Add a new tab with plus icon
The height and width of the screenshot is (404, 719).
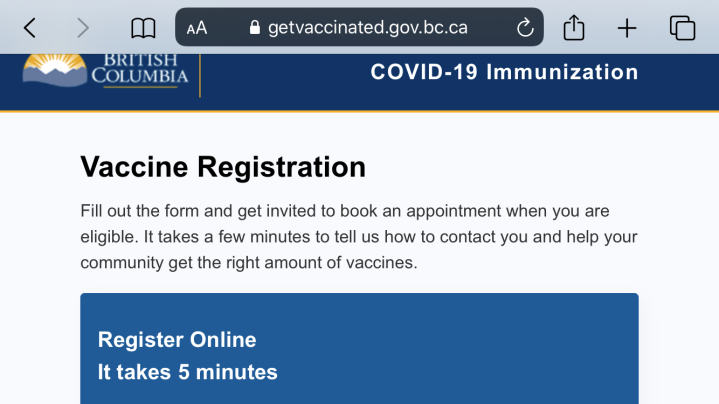(x=627, y=28)
